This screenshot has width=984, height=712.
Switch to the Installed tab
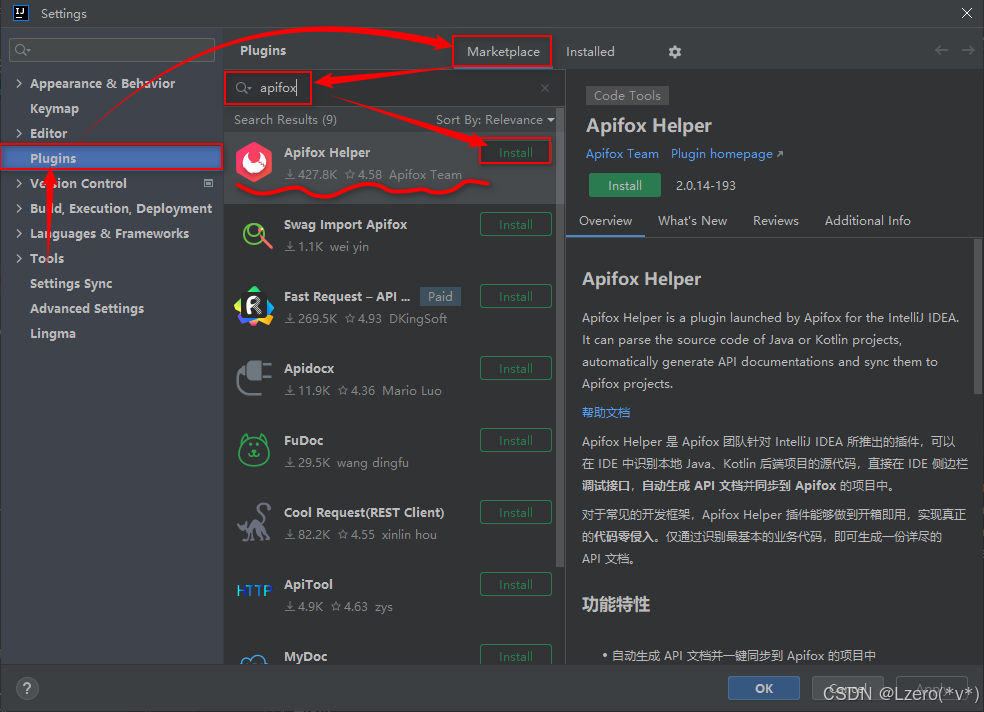pyautogui.click(x=590, y=51)
